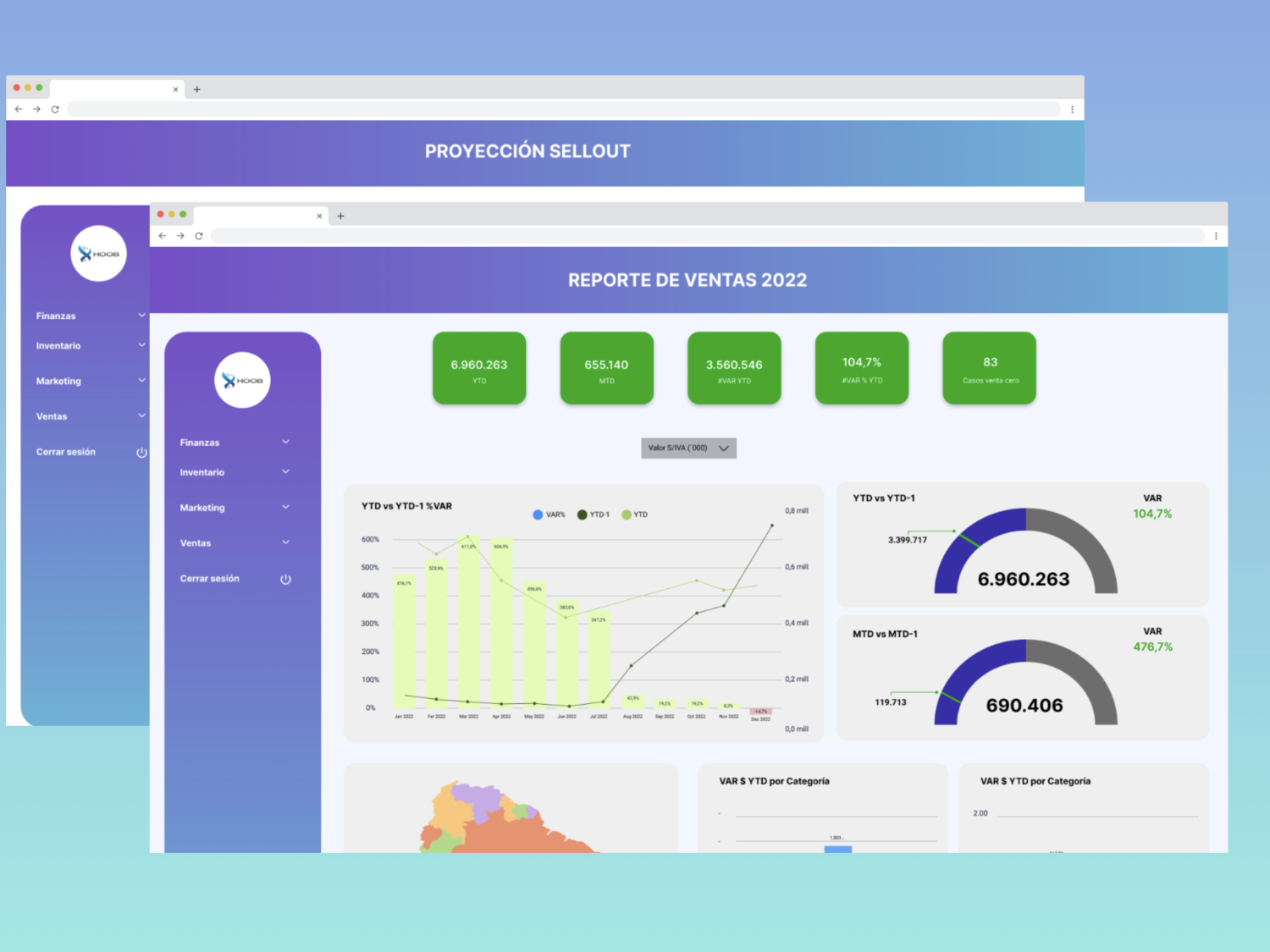Image resolution: width=1270 pixels, height=952 pixels.
Task: Reload the front browser window page
Action: point(199,236)
